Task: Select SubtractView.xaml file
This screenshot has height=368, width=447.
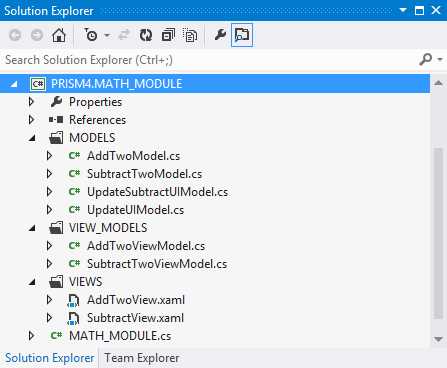Action: point(135,318)
